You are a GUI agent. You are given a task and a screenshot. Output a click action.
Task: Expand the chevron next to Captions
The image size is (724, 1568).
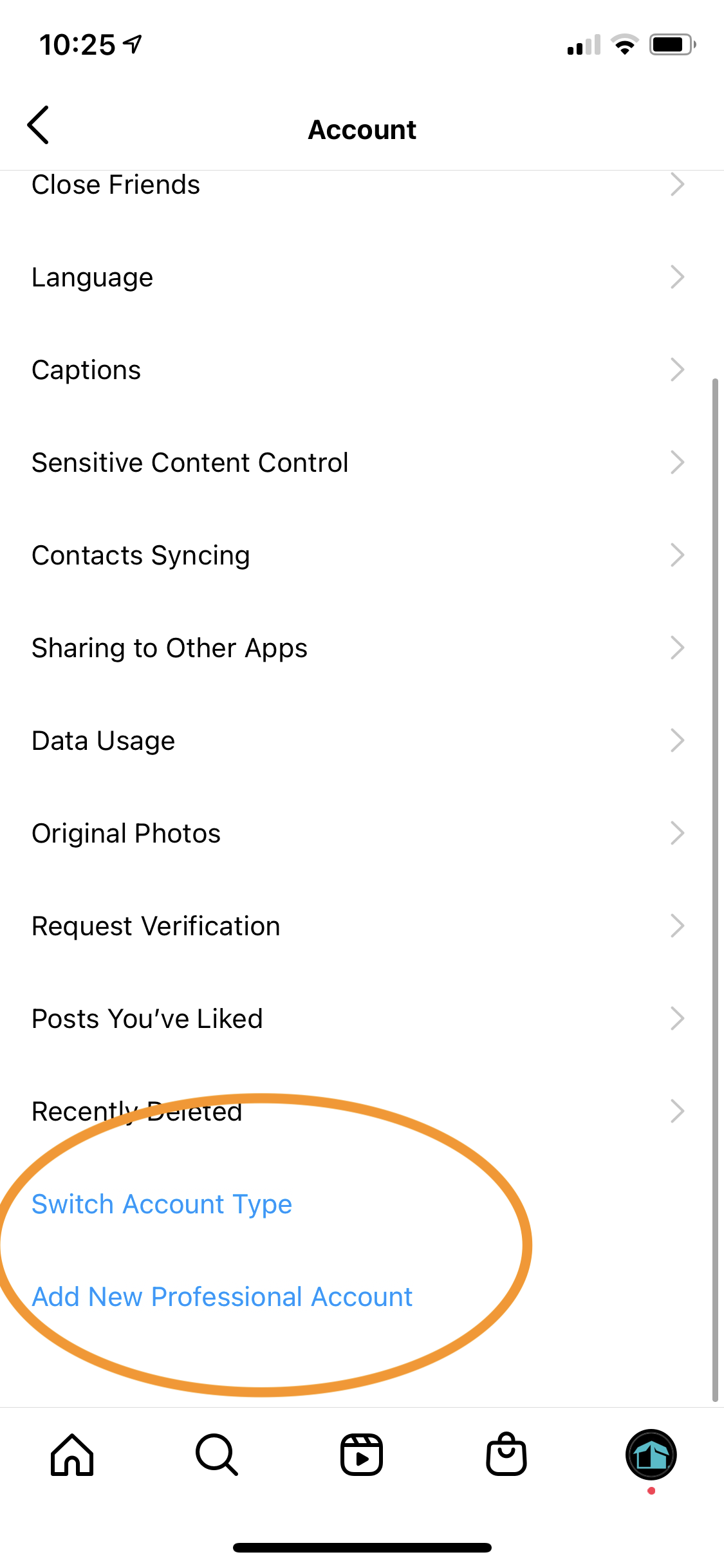(x=677, y=370)
